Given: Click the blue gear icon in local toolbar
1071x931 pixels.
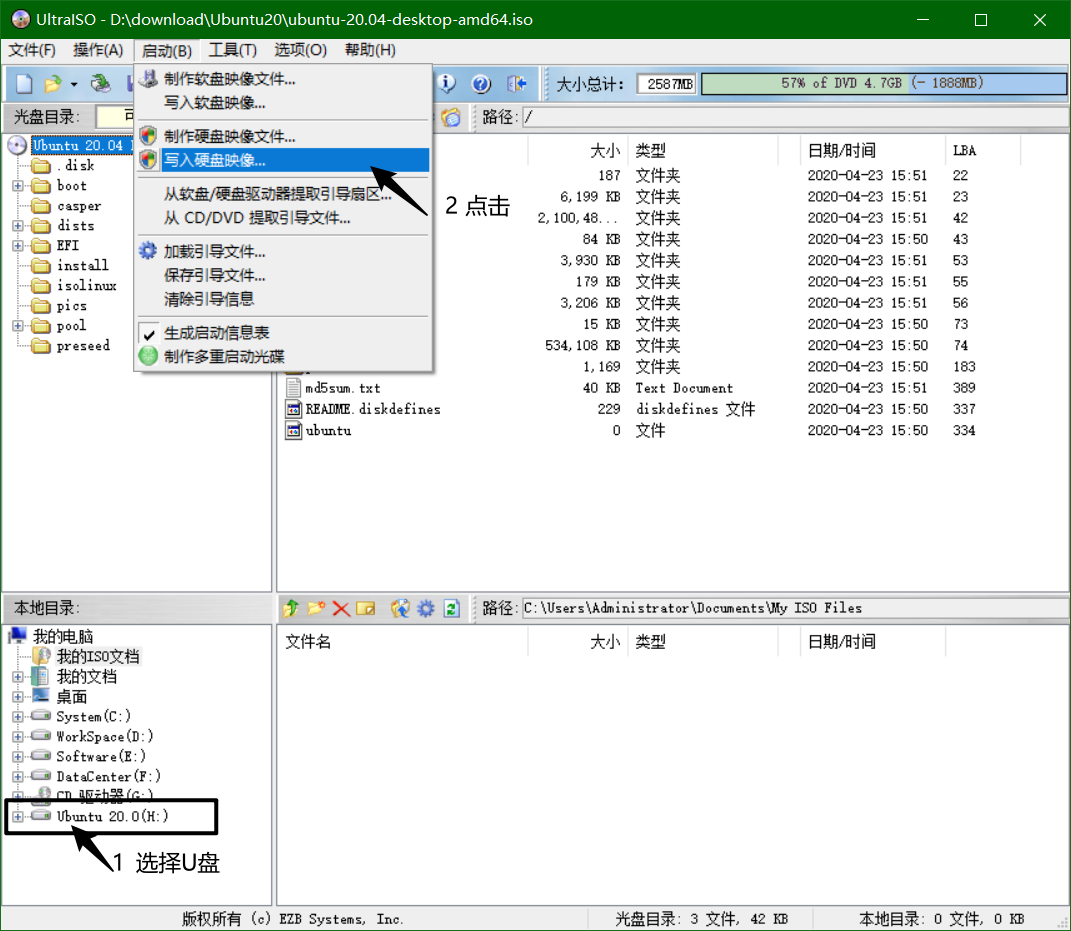Looking at the screenshot, I should click(x=426, y=608).
